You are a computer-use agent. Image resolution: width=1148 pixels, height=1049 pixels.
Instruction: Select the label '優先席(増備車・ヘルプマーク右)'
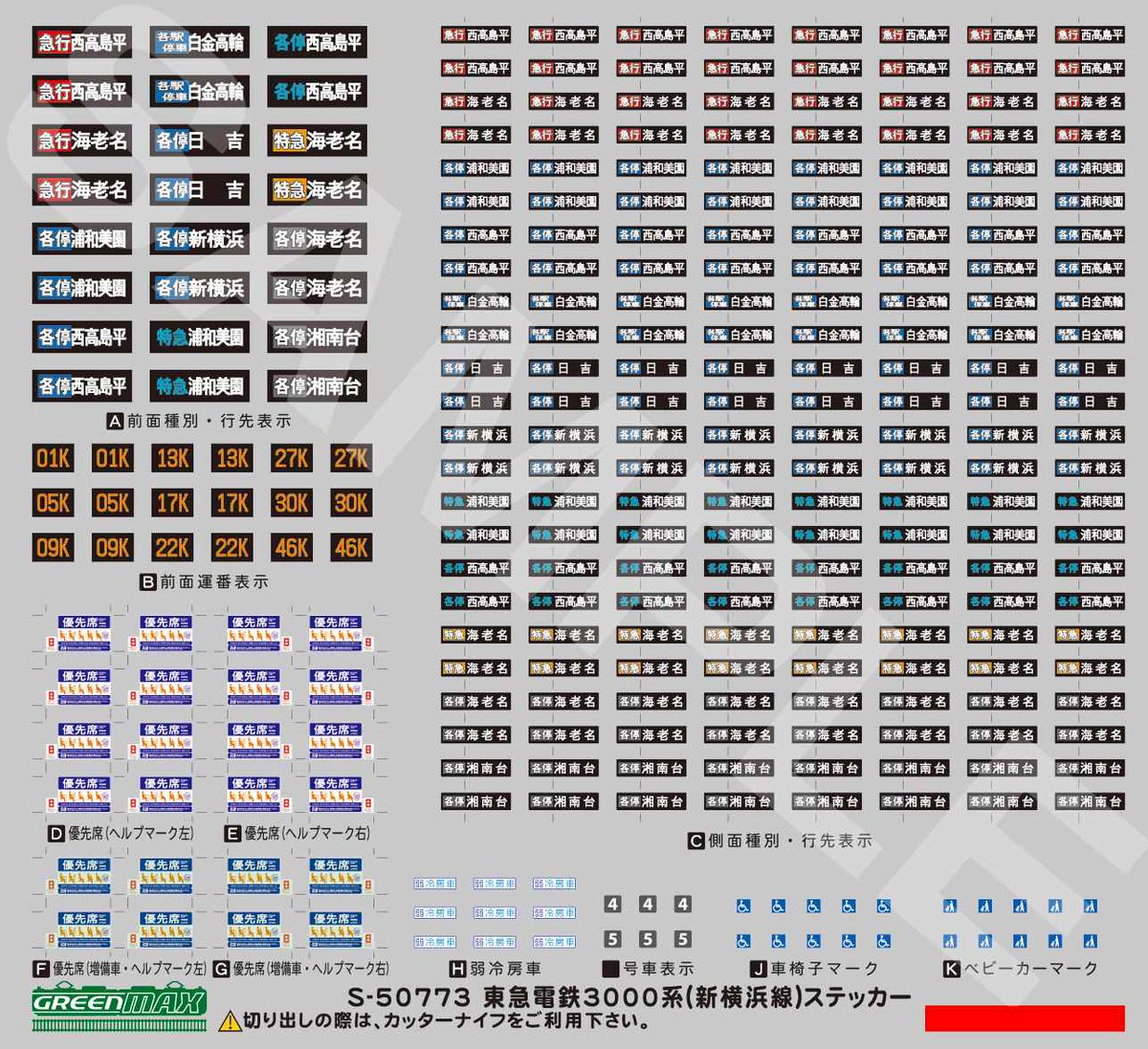coord(311,969)
